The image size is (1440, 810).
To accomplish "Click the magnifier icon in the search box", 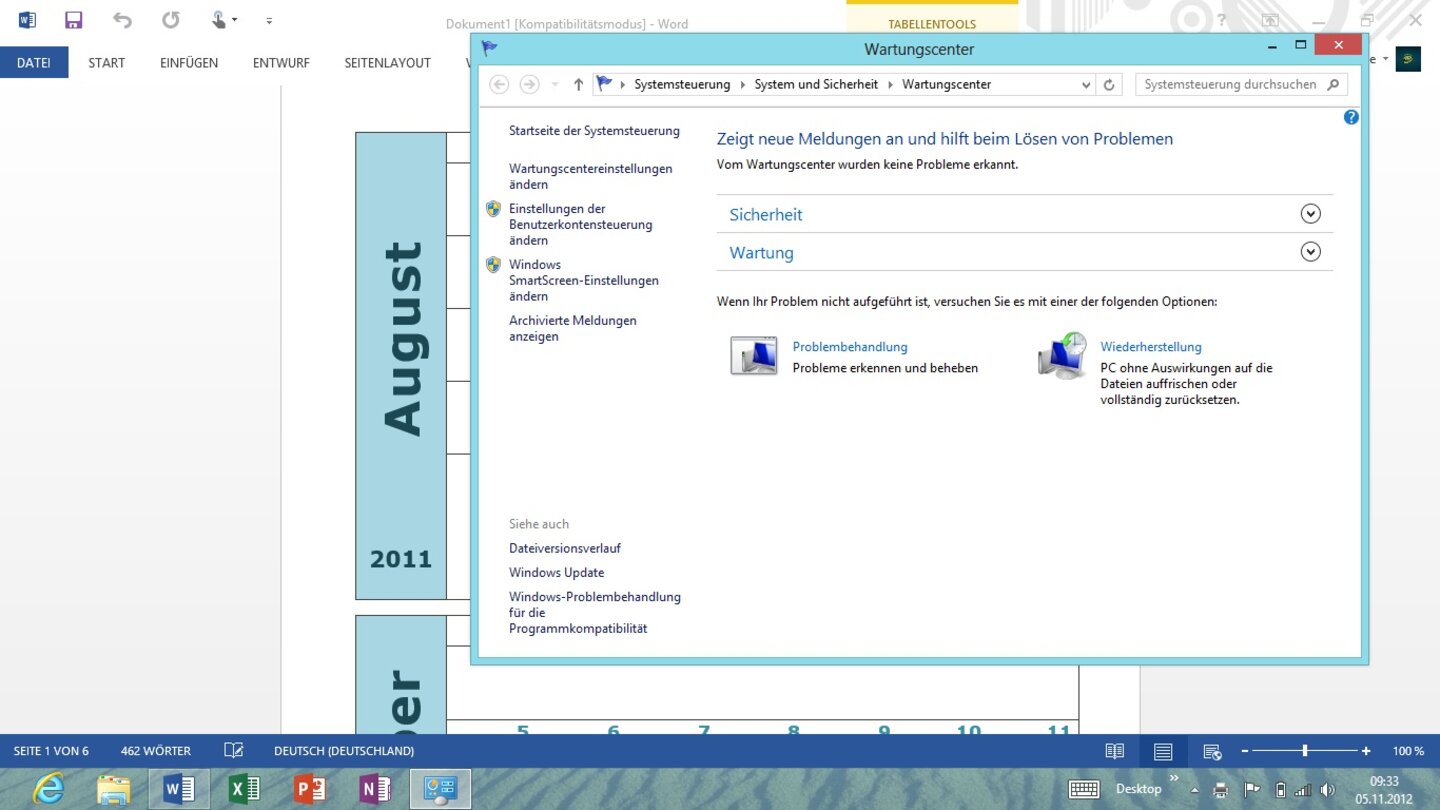I will (x=1333, y=85).
